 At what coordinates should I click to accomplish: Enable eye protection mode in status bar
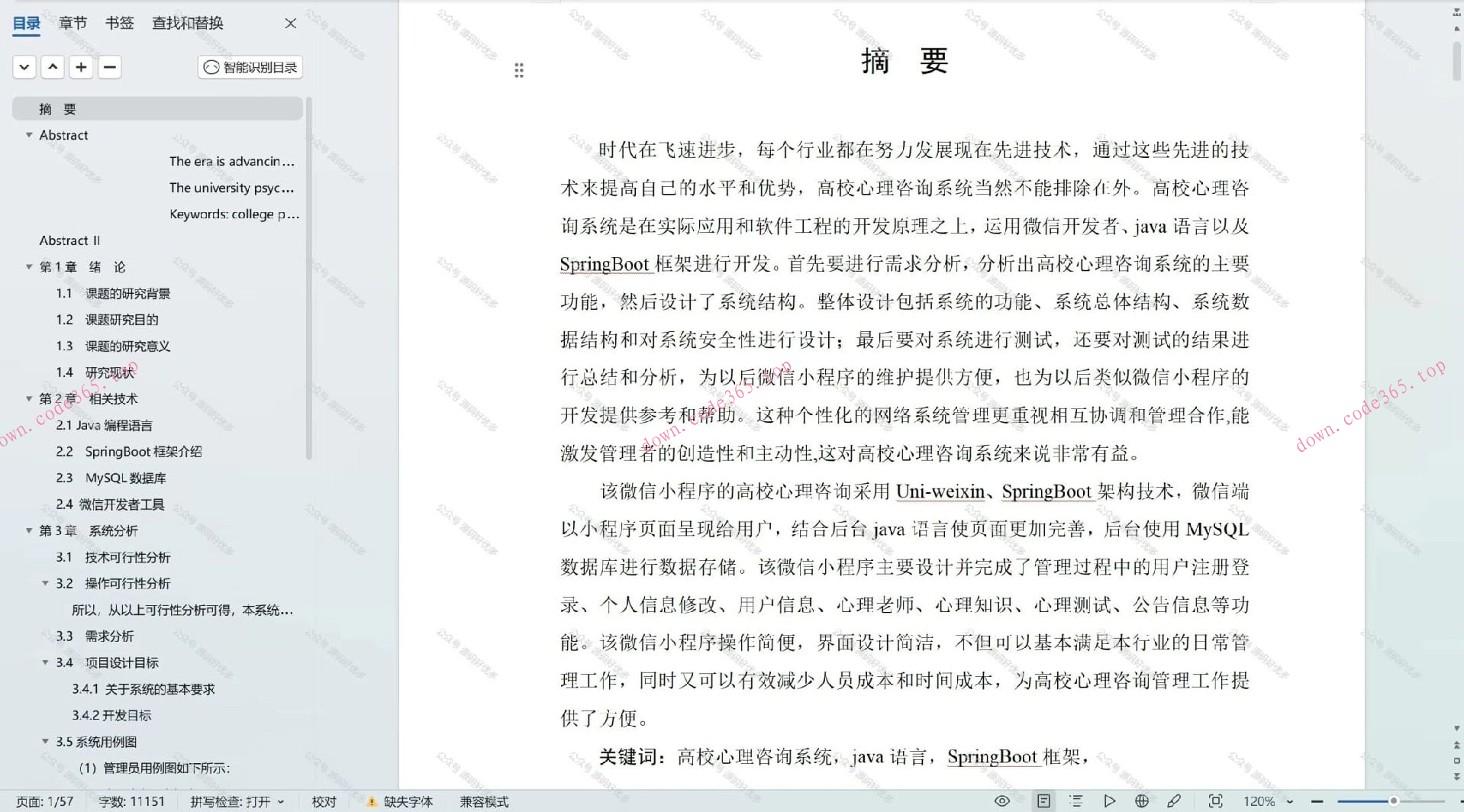tap(1002, 801)
